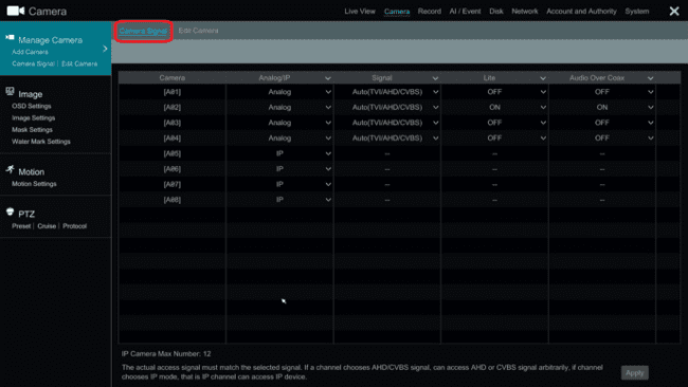Open PTZ Preset settings
This screenshot has height=387, width=688.
21,226
